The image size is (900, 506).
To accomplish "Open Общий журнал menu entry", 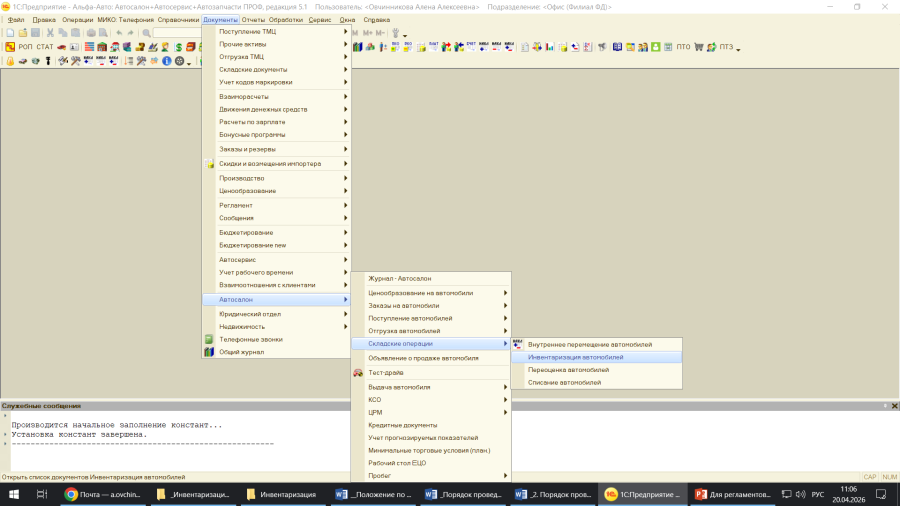I will [x=277, y=352].
